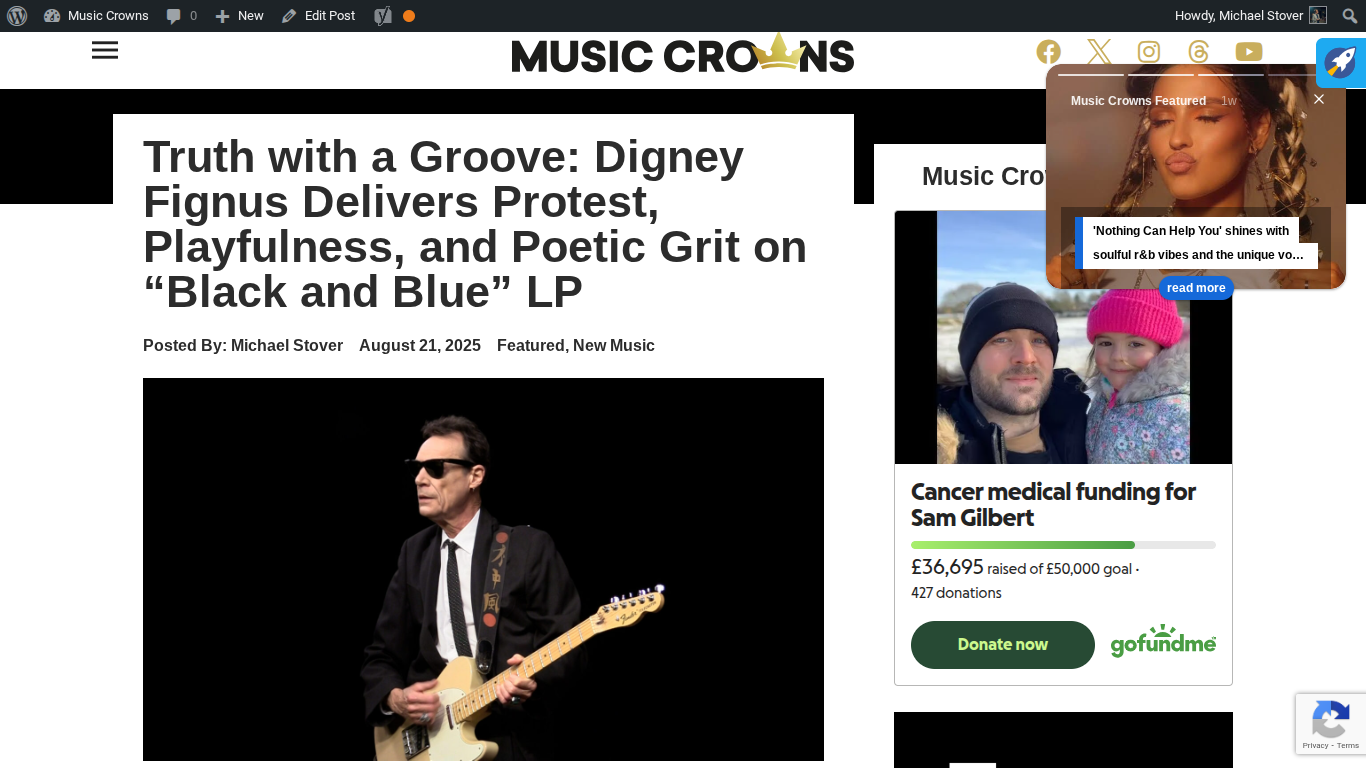Open the X (Twitter) social icon
1366x768 pixels.
click(x=1099, y=52)
